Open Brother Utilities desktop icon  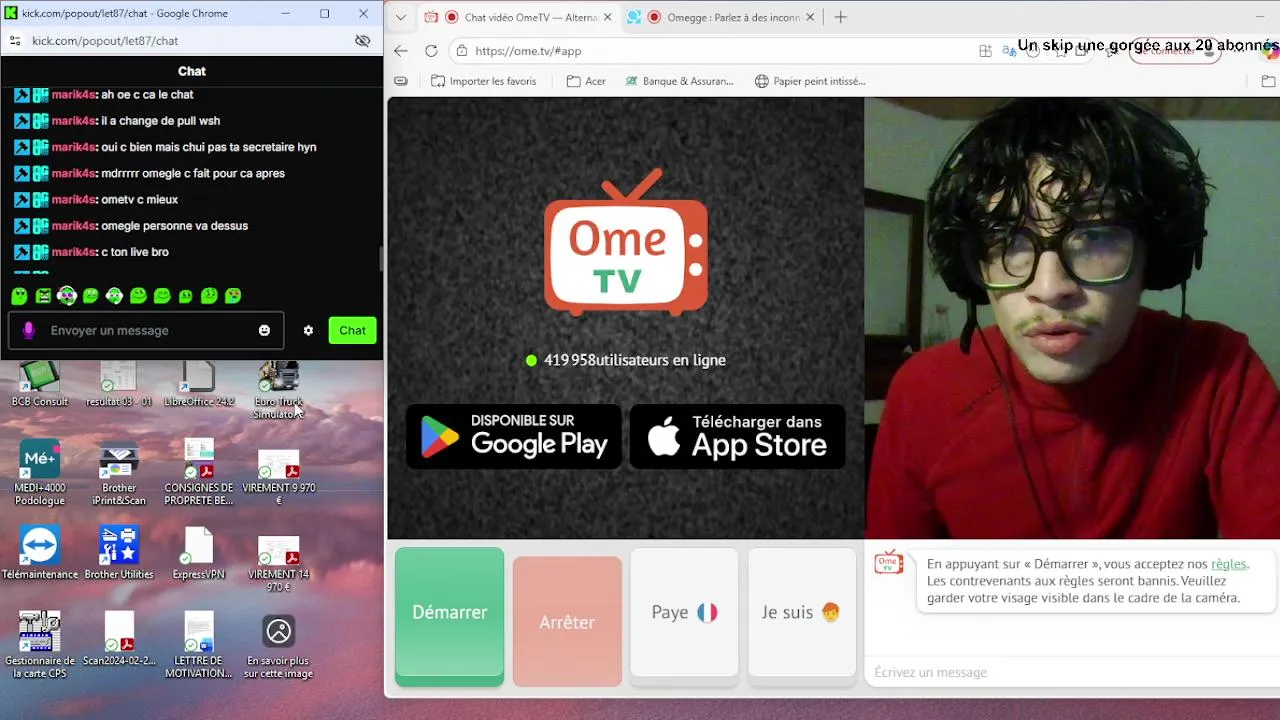tap(119, 553)
